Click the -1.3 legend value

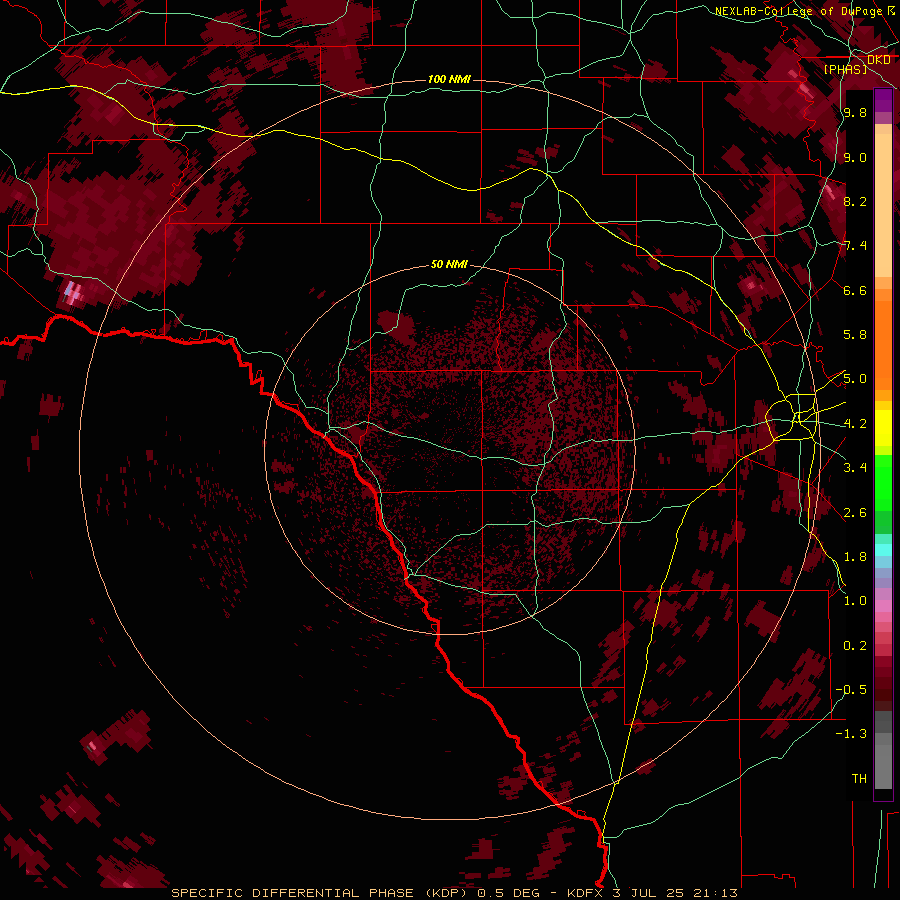(851, 734)
